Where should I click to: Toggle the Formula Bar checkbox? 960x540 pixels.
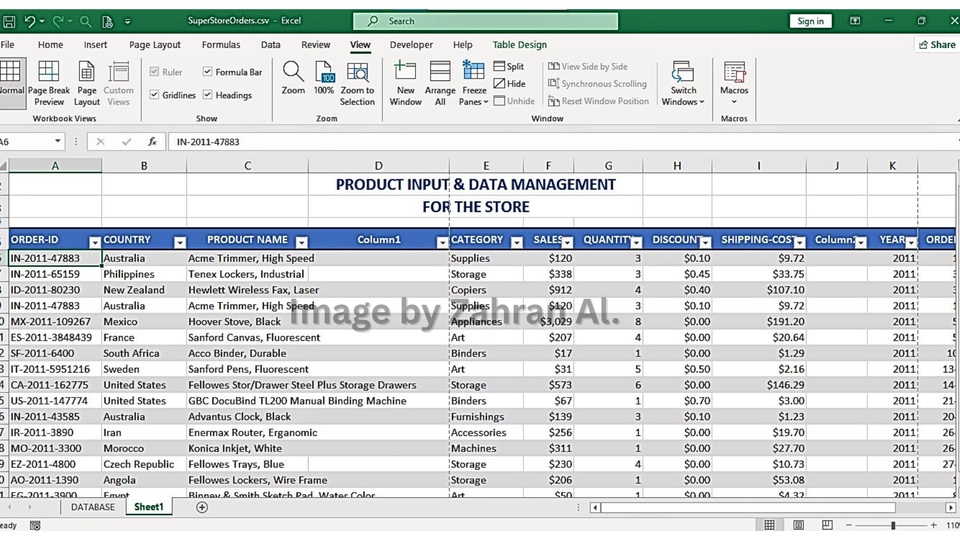(x=208, y=72)
